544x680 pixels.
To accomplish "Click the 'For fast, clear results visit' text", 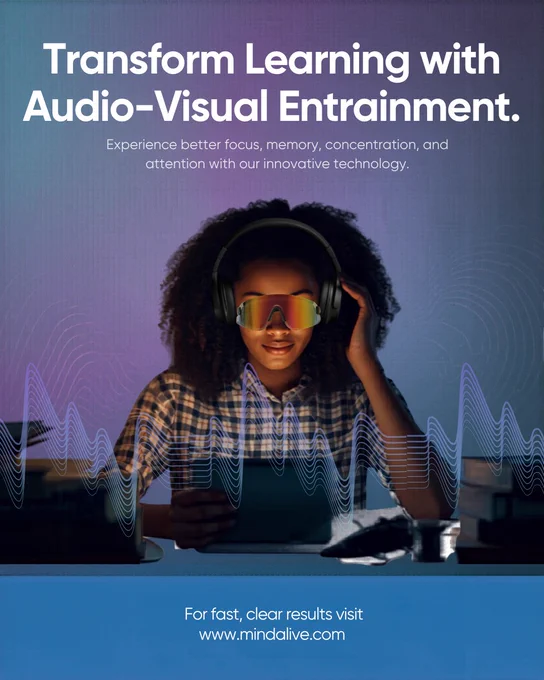I will (274, 614).
